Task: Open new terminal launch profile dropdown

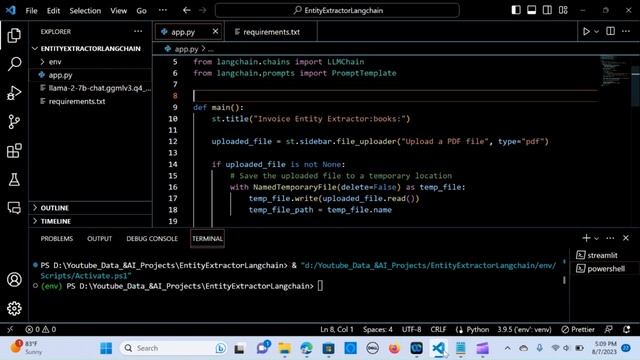Action: (x=596, y=238)
